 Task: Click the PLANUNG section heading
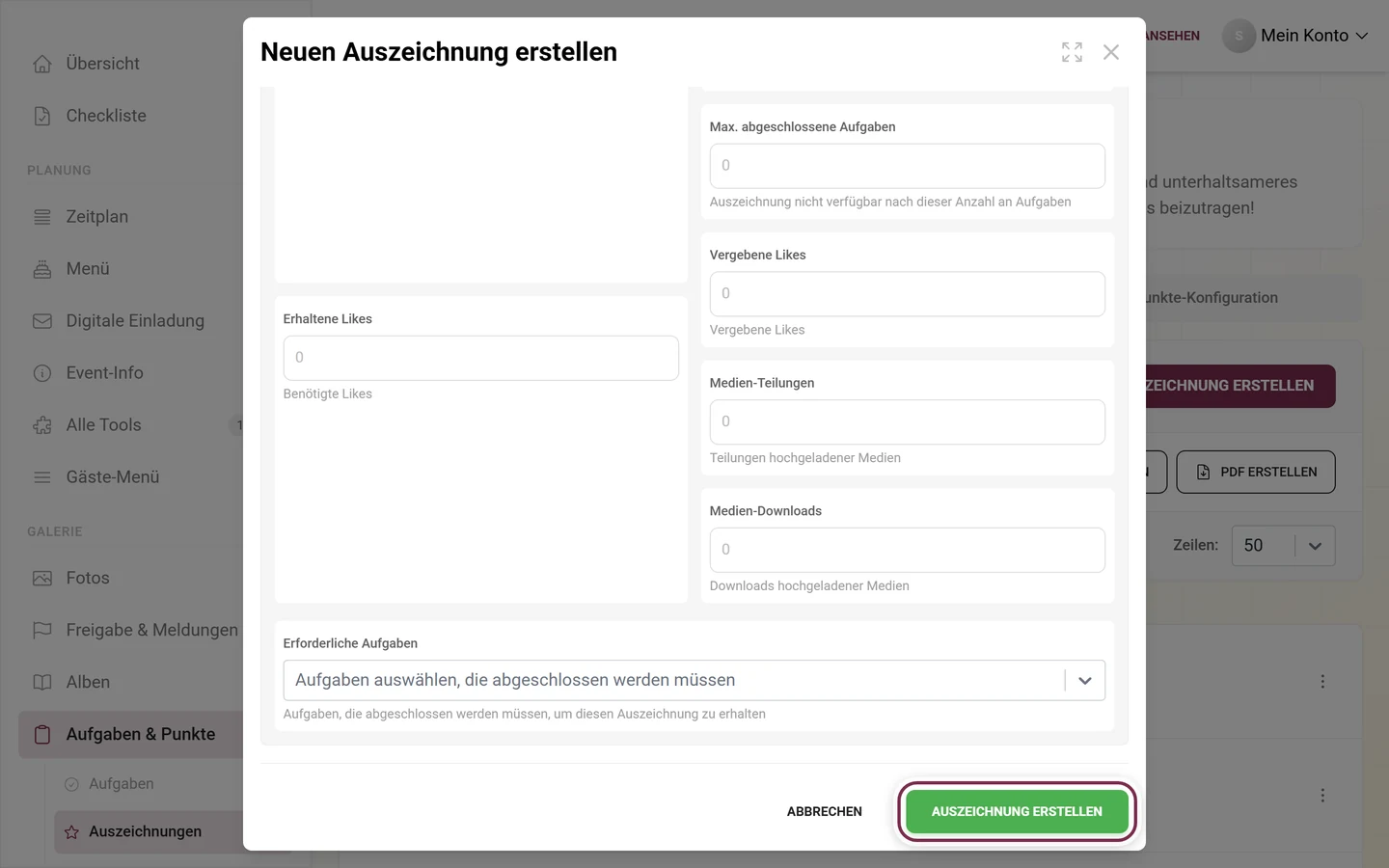pyautogui.click(x=59, y=171)
